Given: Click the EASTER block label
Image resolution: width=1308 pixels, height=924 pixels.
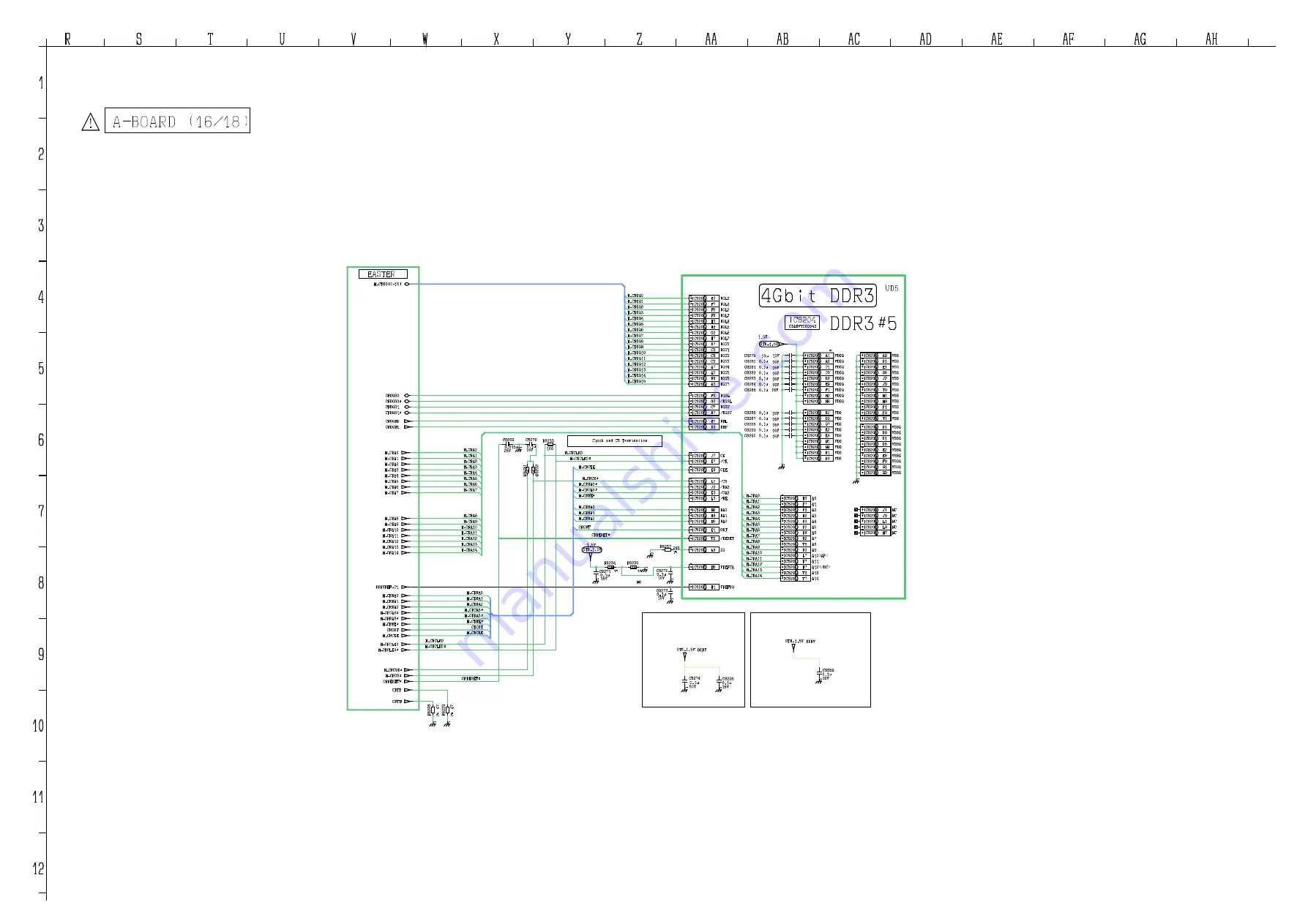Looking at the screenshot, I should [x=382, y=274].
